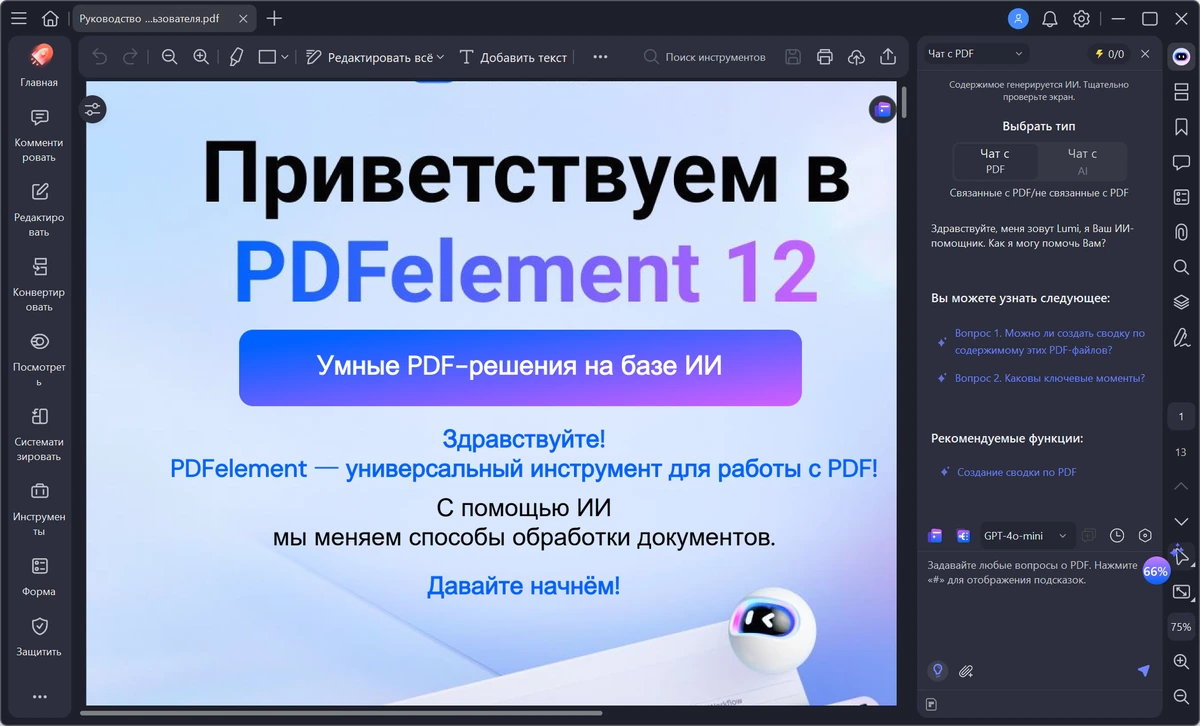Click purple knowledge card icon in chat
Screen dimensions: 1200x726
(935, 536)
